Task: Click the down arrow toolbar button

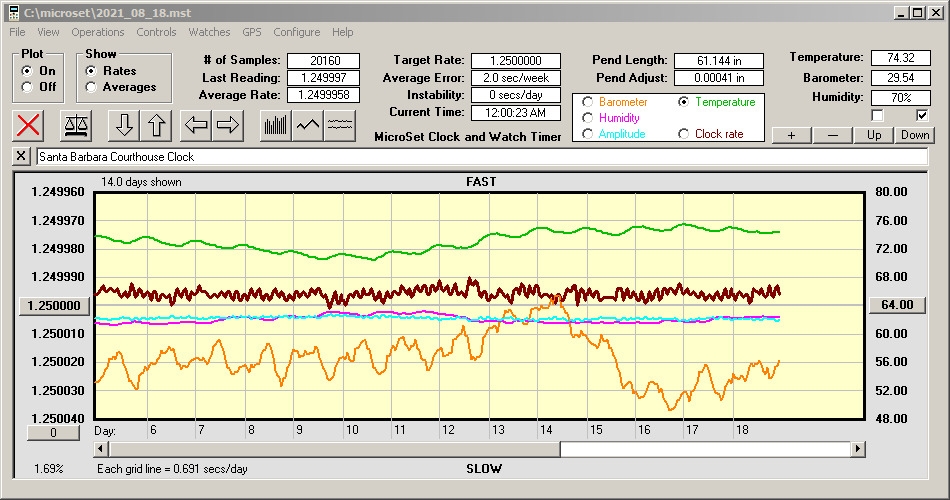Action: coord(124,125)
